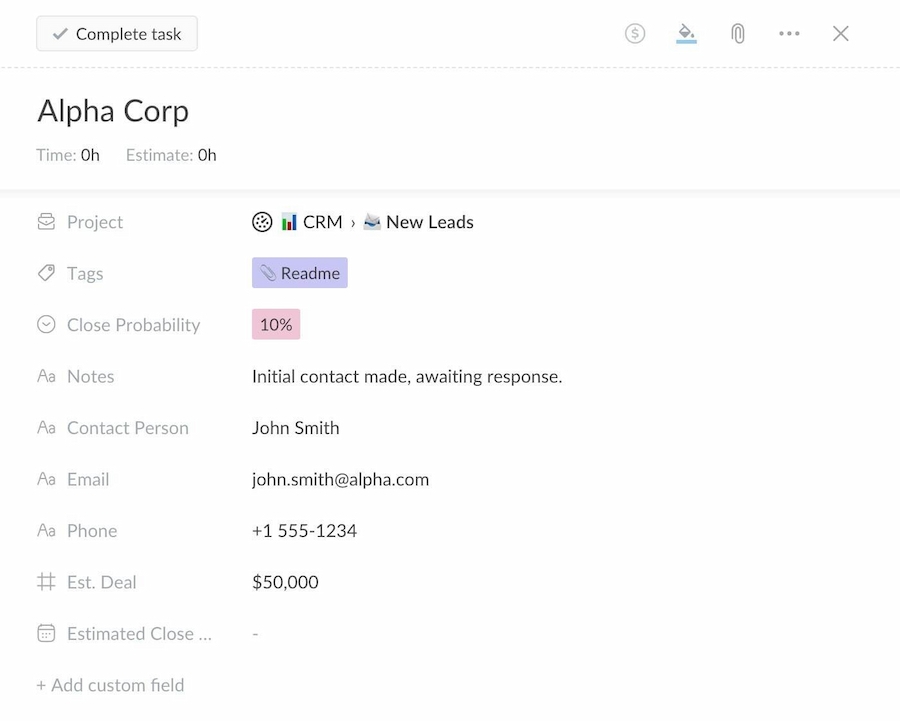The image size is (900, 721).
Task: Click the project box icon next to Project
Action: [46, 222]
